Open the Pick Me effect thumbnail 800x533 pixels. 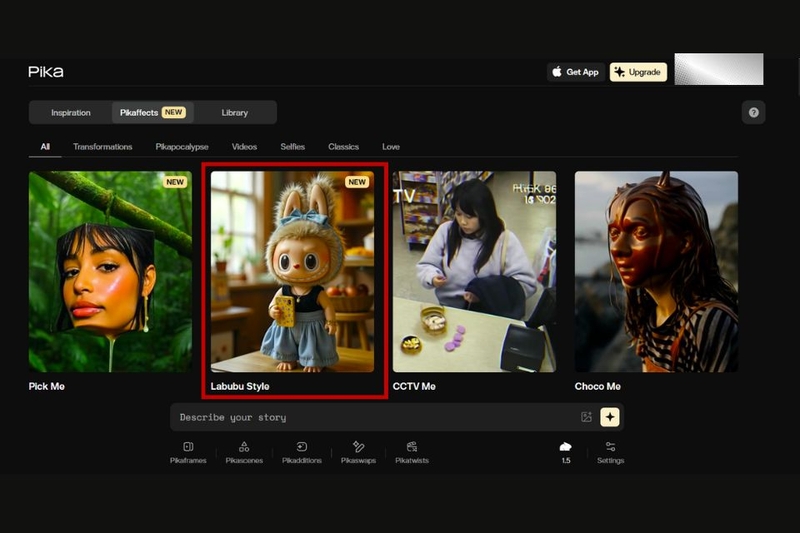[x=110, y=271]
